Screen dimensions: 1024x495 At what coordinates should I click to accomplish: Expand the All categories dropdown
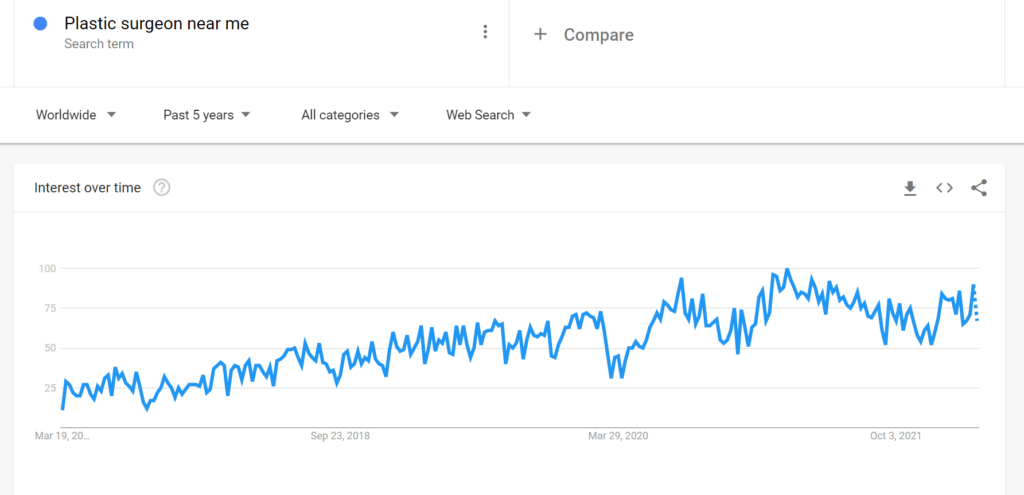[x=349, y=115]
